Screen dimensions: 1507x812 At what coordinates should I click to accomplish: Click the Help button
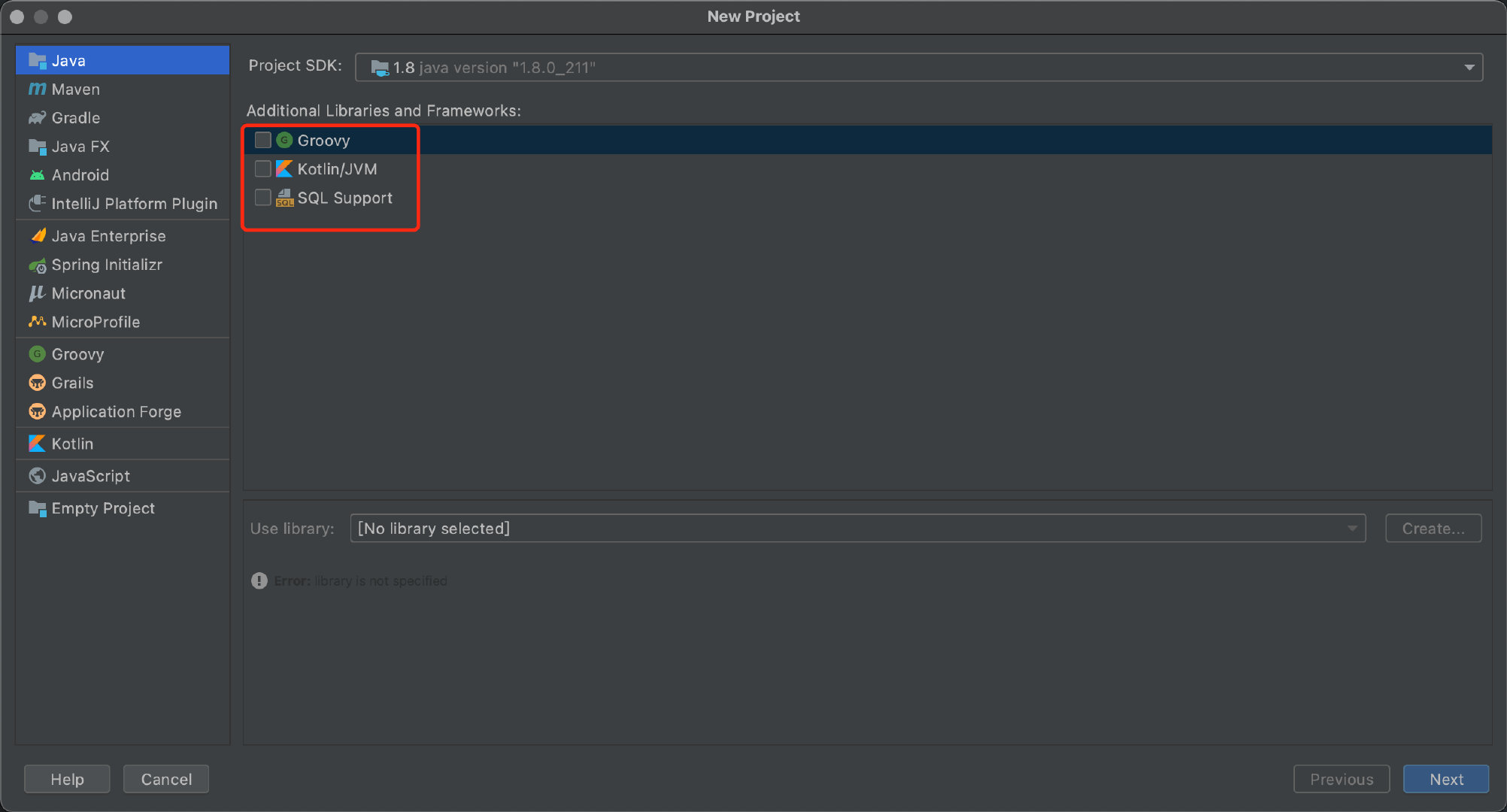tap(67, 780)
